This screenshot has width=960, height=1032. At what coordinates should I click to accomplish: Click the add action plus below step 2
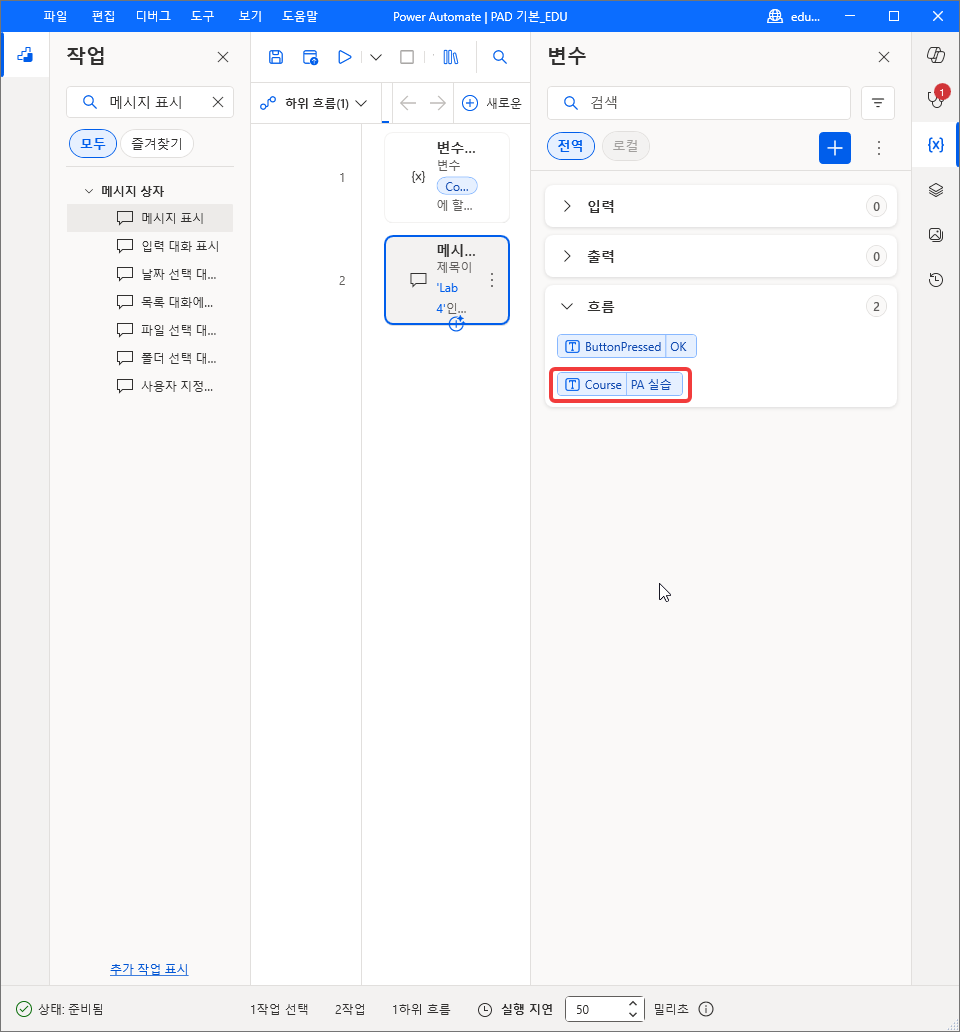click(x=456, y=323)
